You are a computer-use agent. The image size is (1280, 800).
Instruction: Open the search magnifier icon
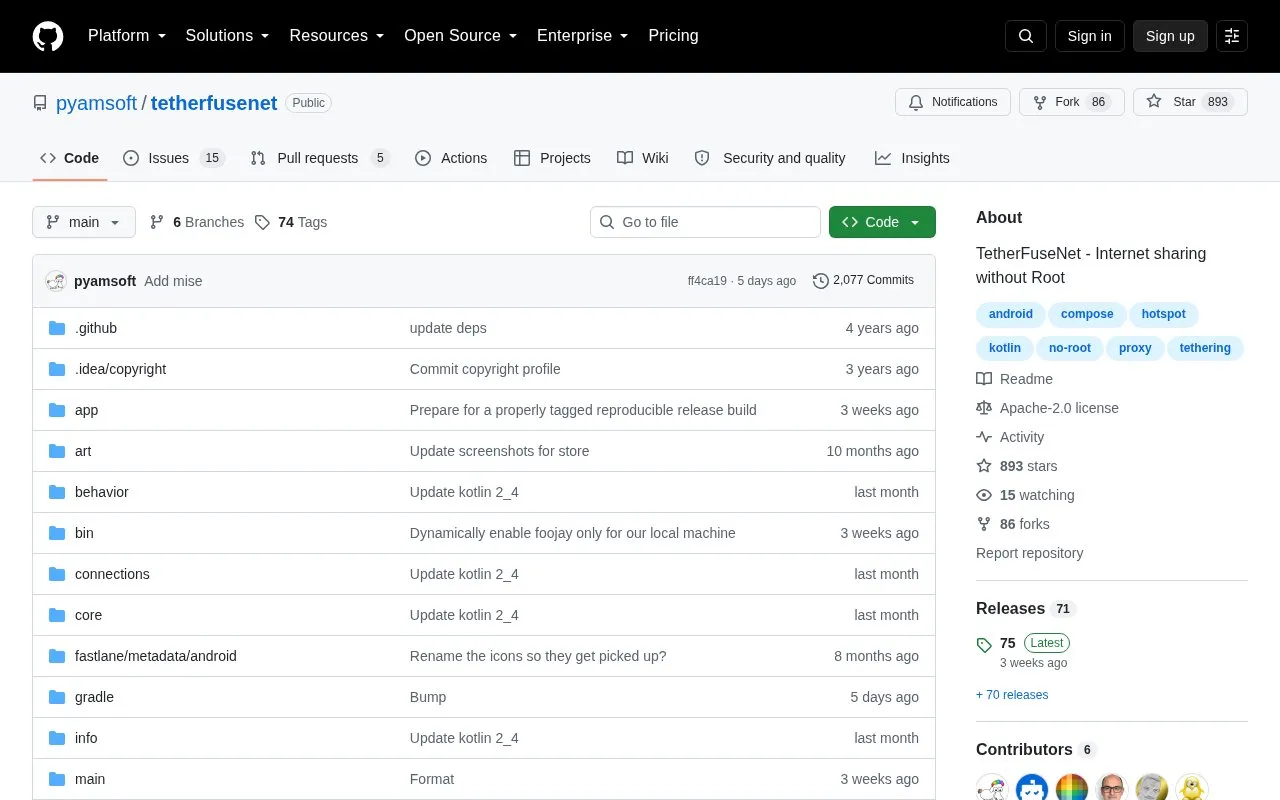[x=1026, y=36]
